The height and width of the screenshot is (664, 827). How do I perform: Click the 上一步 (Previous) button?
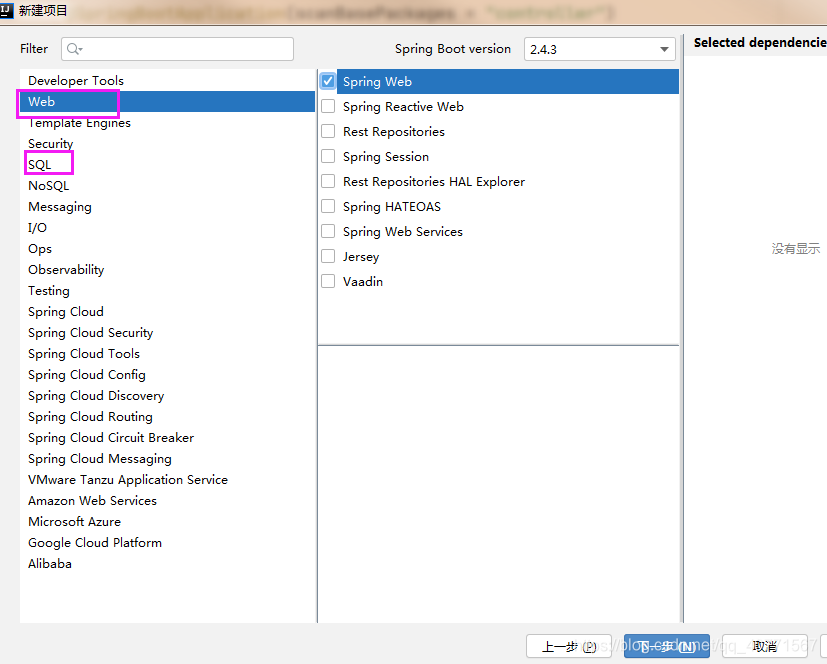[x=568, y=645]
